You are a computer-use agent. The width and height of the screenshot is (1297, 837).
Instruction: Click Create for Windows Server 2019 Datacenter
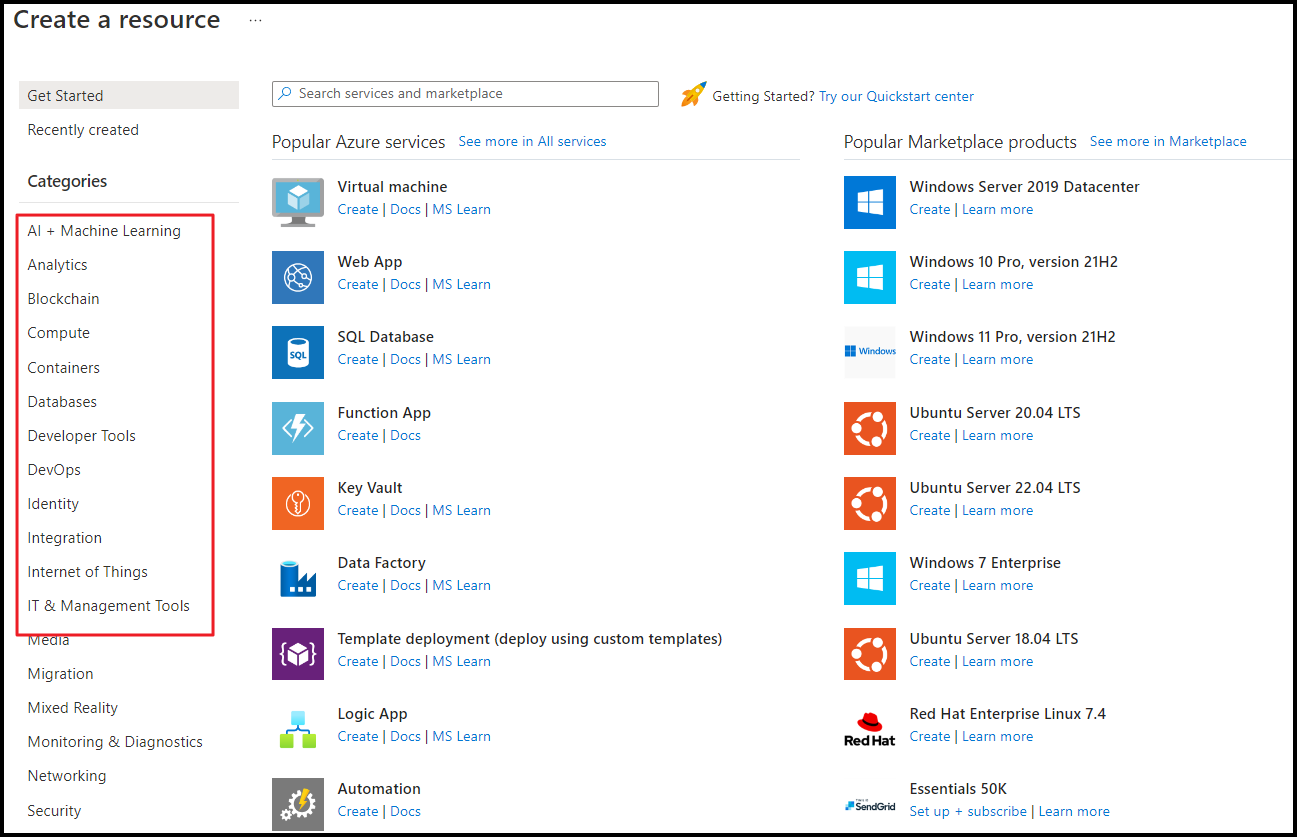tap(930, 209)
